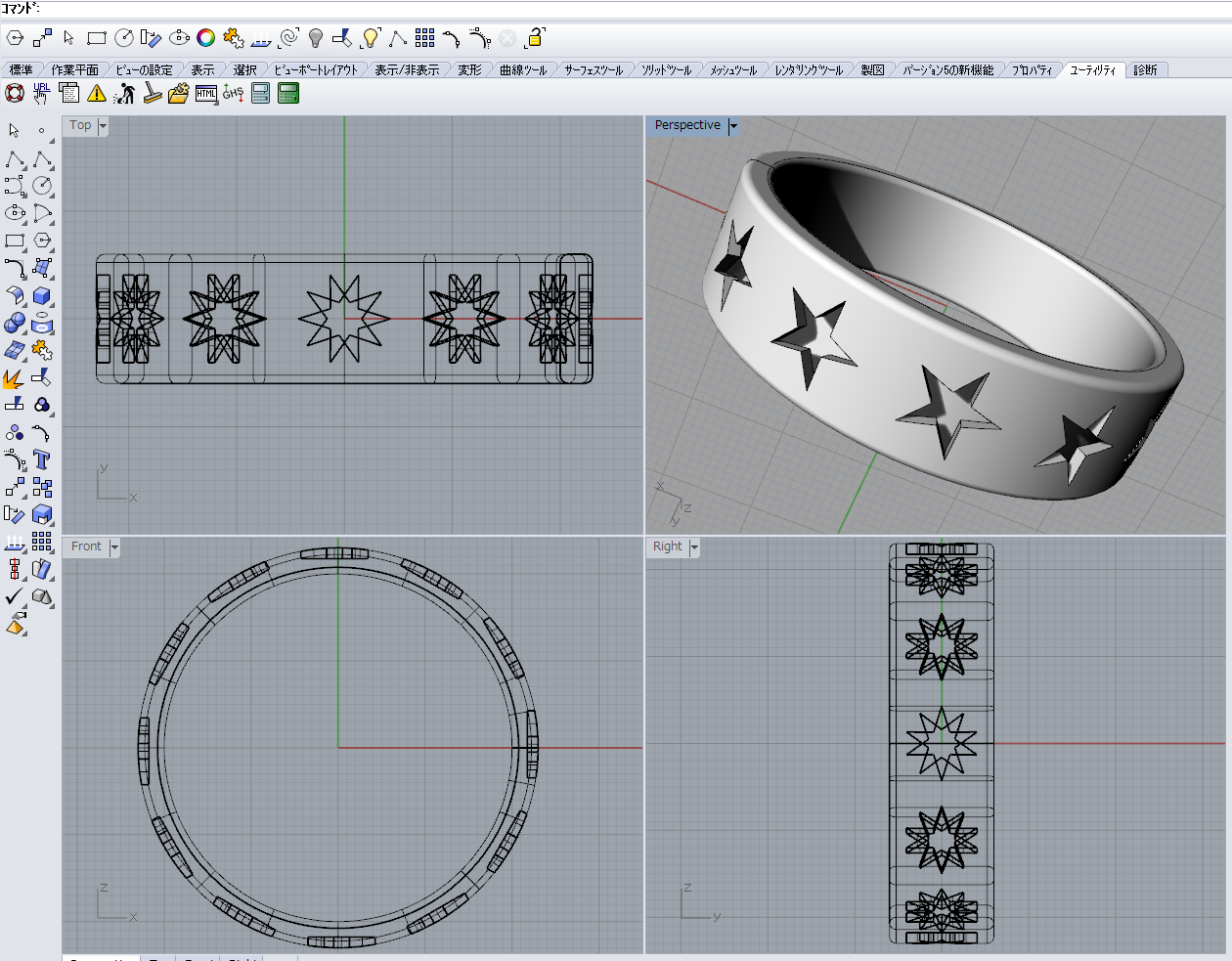This screenshot has height=961, width=1232.
Task: Switch to the サーフェスツール tab
Action: pos(594,70)
